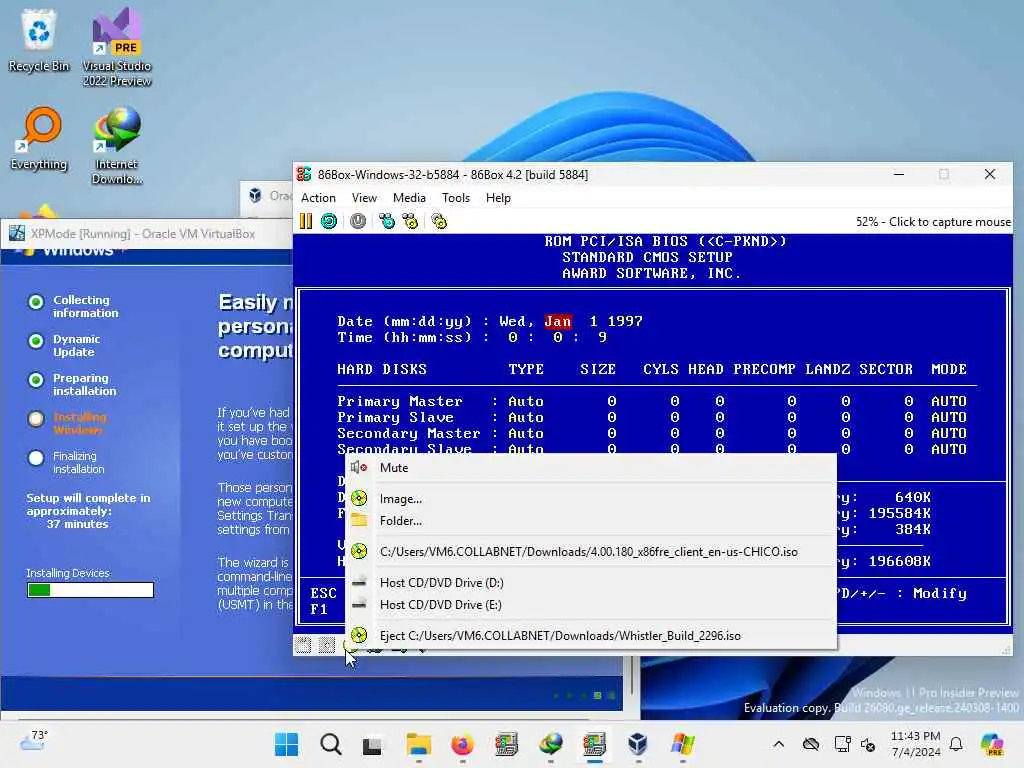The width and height of the screenshot is (1024, 768).
Task: Select the Recycle Bin desktop icon
Action: click(x=39, y=40)
